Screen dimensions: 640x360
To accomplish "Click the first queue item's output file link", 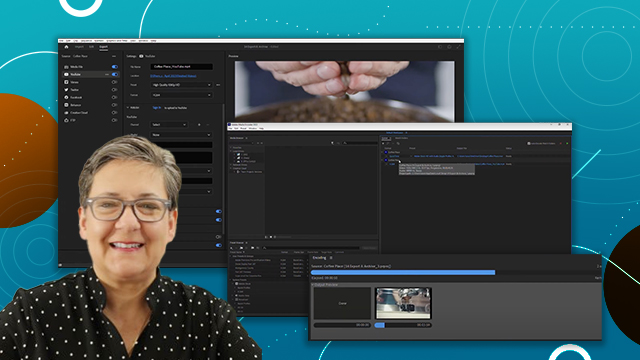I will [x=480, y=156].
